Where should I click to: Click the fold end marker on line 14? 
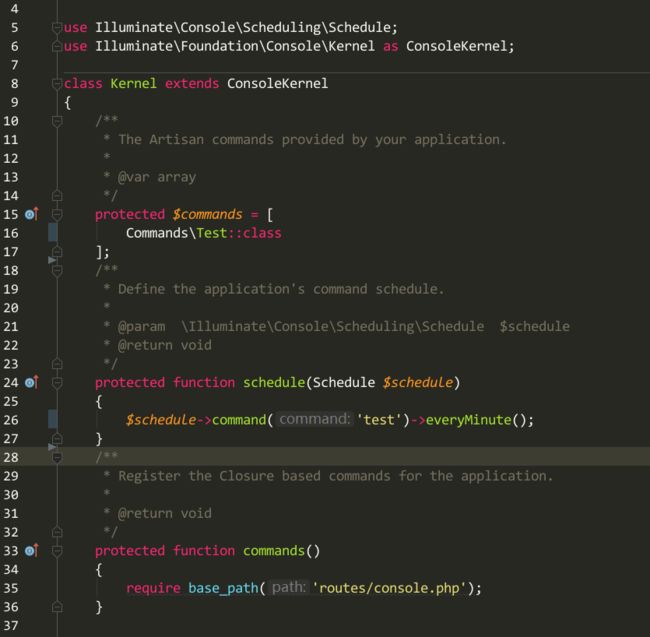click(x=57, y=195)
